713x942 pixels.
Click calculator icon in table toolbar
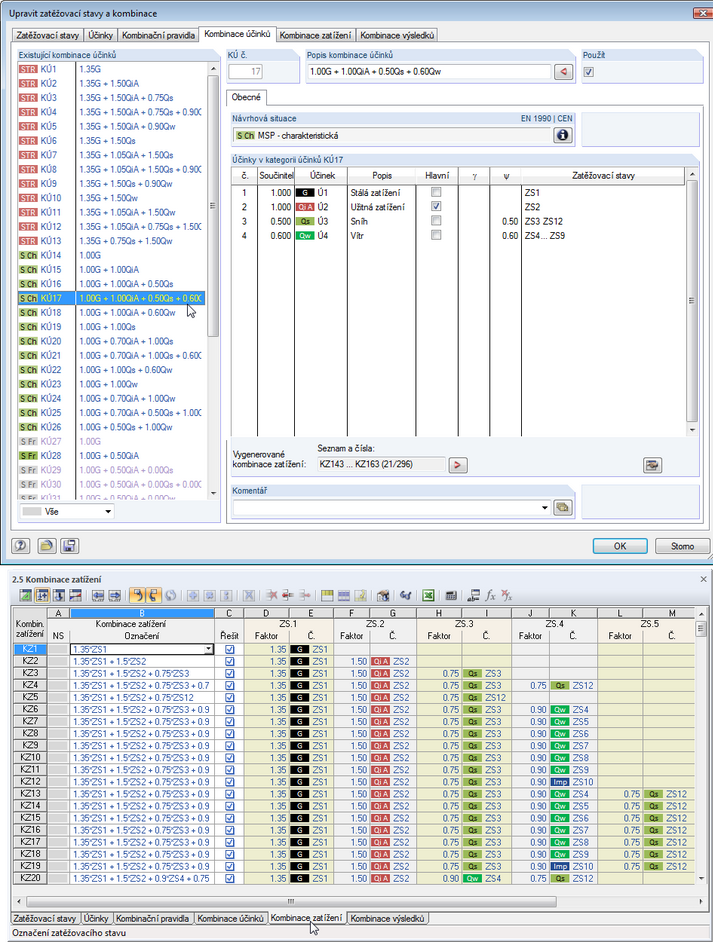pos(451,595)
